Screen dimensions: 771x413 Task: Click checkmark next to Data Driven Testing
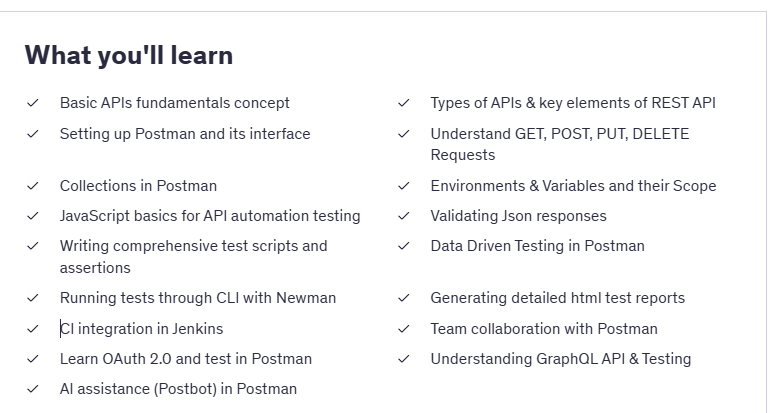404,246
